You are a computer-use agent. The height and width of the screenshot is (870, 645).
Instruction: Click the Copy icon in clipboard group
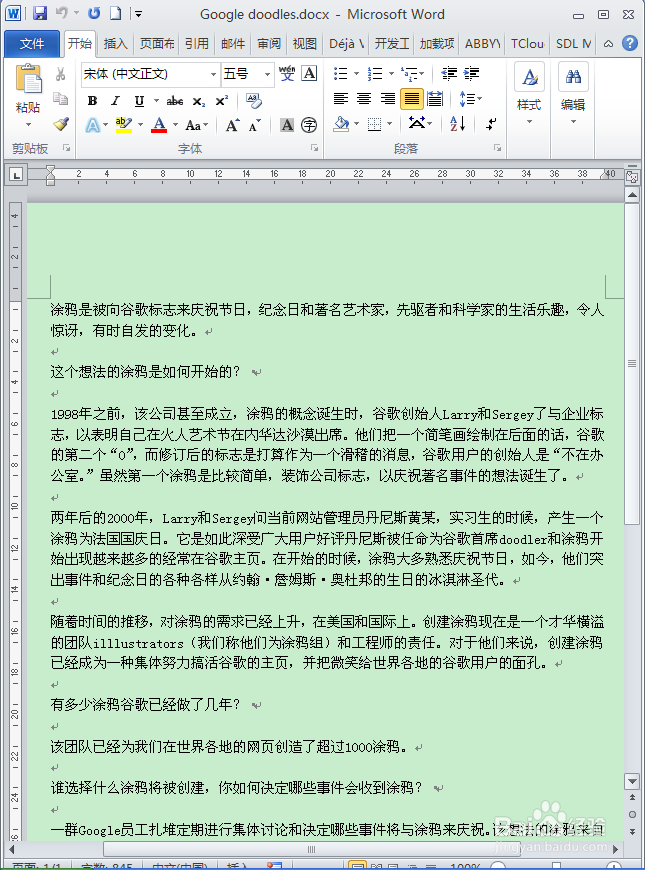coord(60,99)
